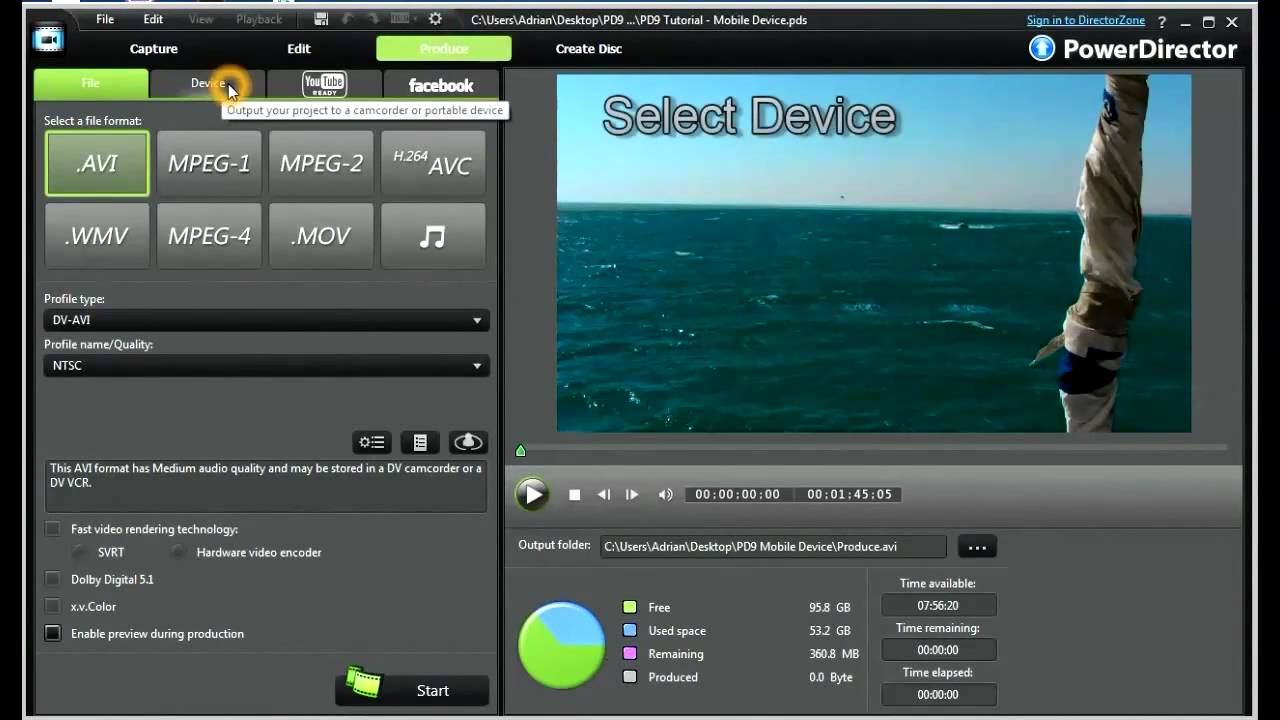This screenshot has width=1280, height=720.
Task: Click the green preview position marker
Action: tap(520, 450)
